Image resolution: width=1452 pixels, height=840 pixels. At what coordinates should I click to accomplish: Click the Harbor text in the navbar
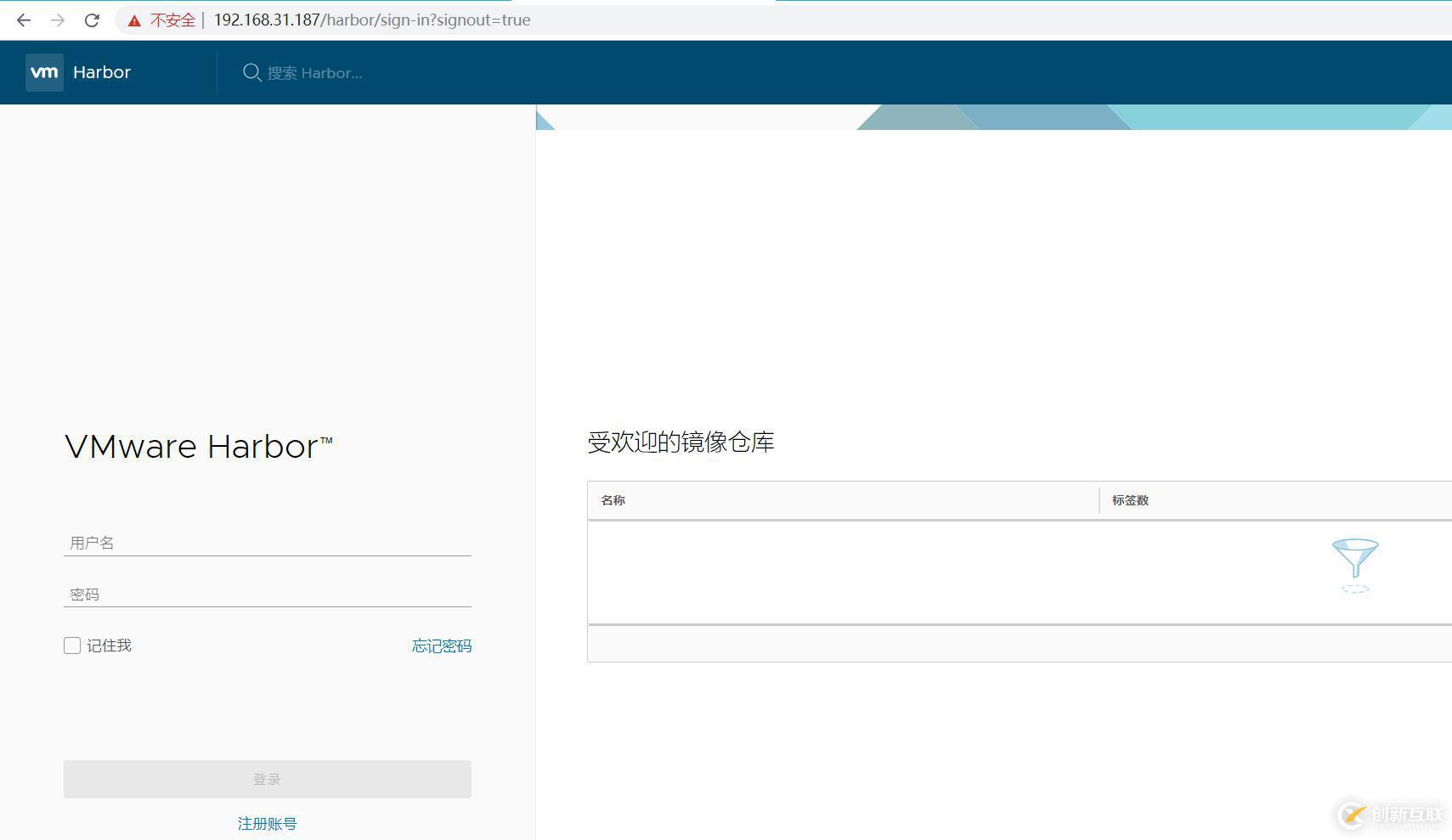click(102, 72)
